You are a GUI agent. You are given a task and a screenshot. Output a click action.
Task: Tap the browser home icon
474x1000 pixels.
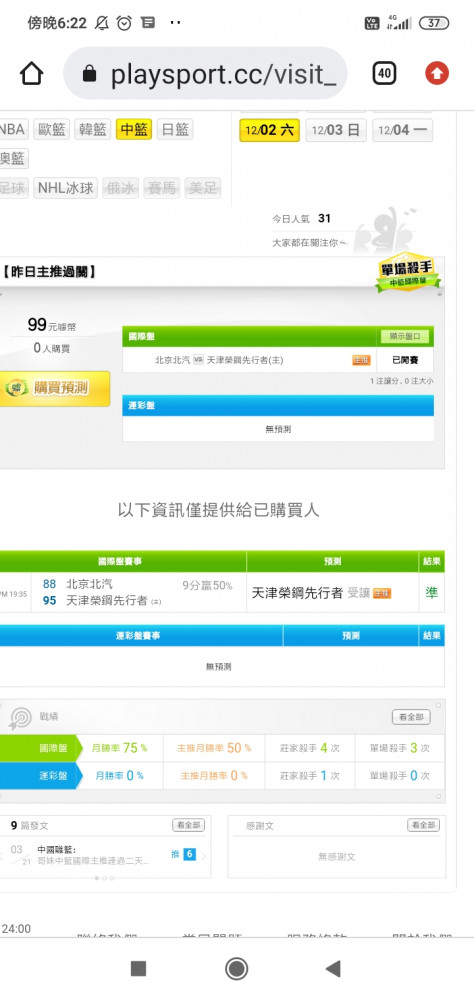(31, 74)
